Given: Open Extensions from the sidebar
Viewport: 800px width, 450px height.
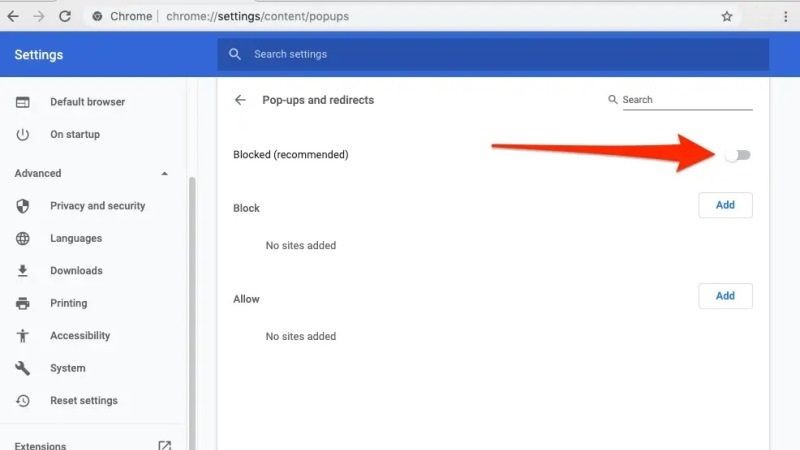Looking at the screenshot, I should (40, 446).
